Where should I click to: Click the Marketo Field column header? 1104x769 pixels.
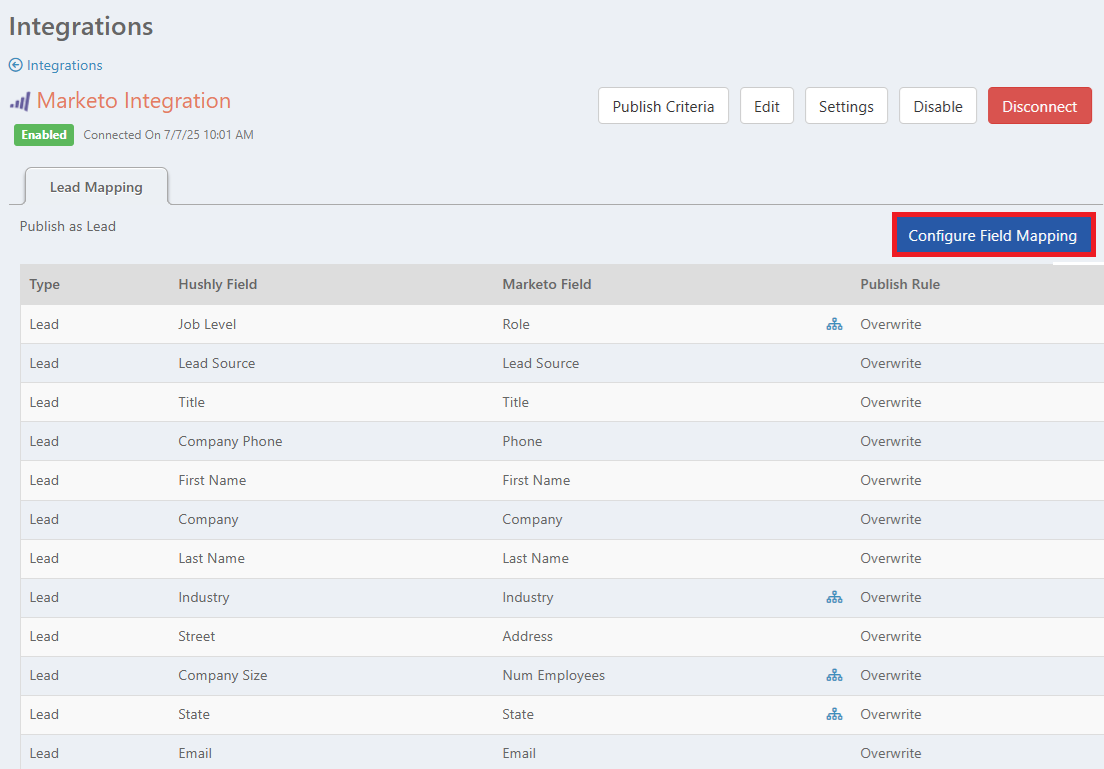pyautogui.click(x=547, y=285)
